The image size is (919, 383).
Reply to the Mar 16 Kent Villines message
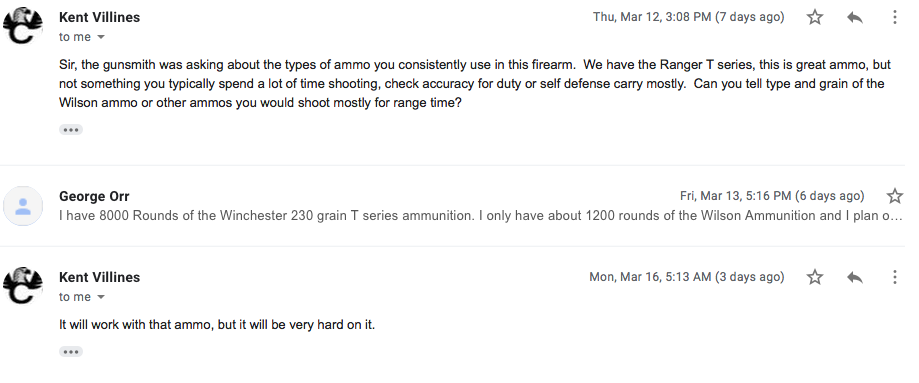[855, 277]
